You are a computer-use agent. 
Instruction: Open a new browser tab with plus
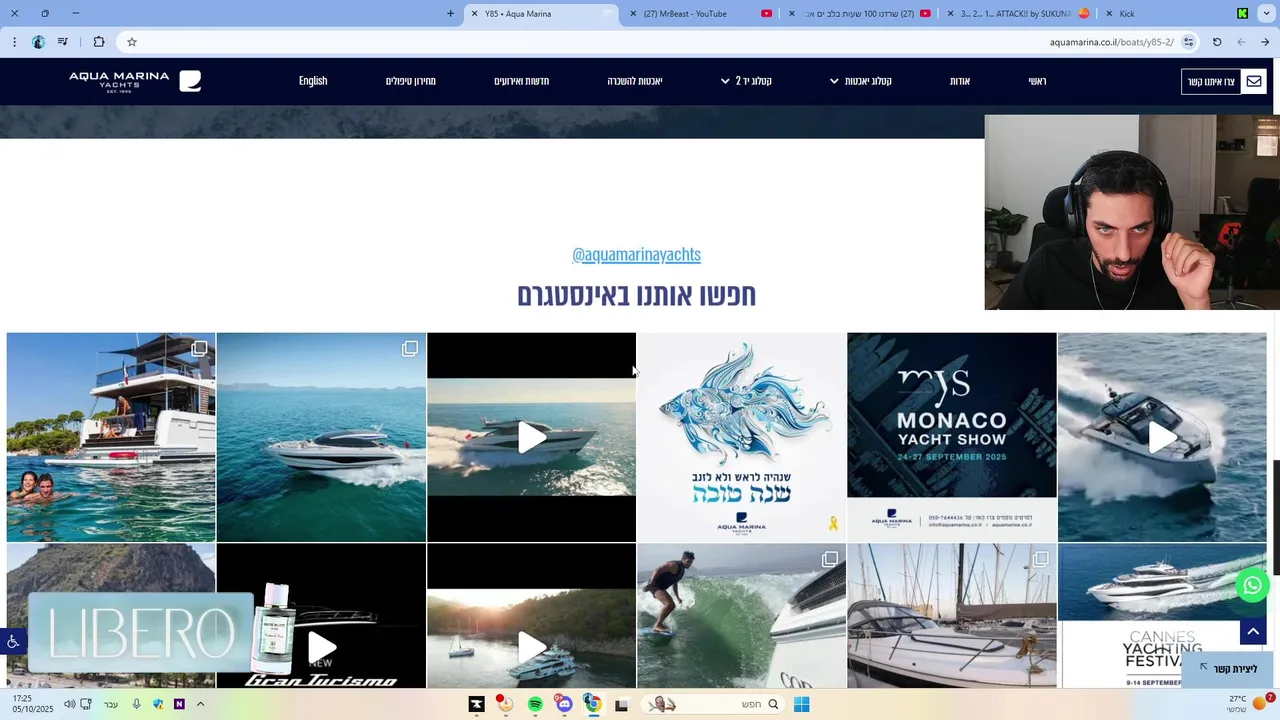pyautogui.click(x=450, y=14)
